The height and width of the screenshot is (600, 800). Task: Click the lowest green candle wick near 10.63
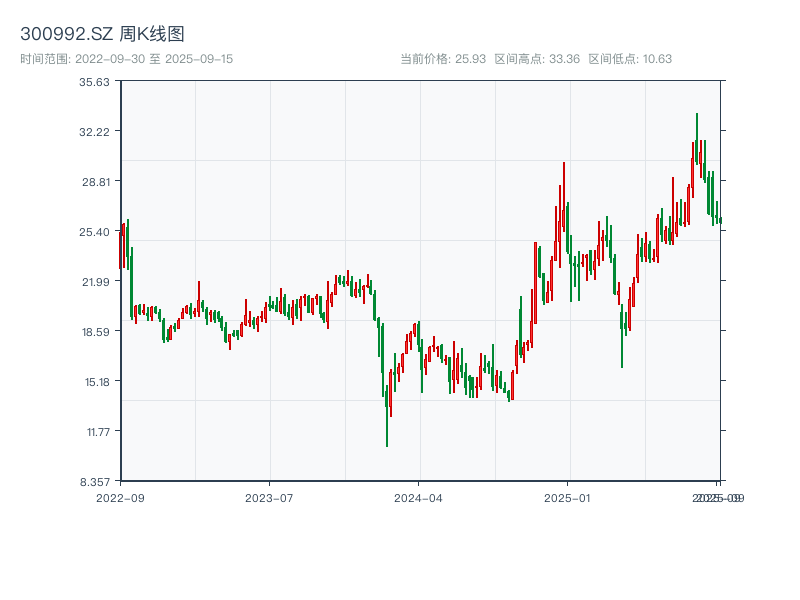(x=387, y=416)
